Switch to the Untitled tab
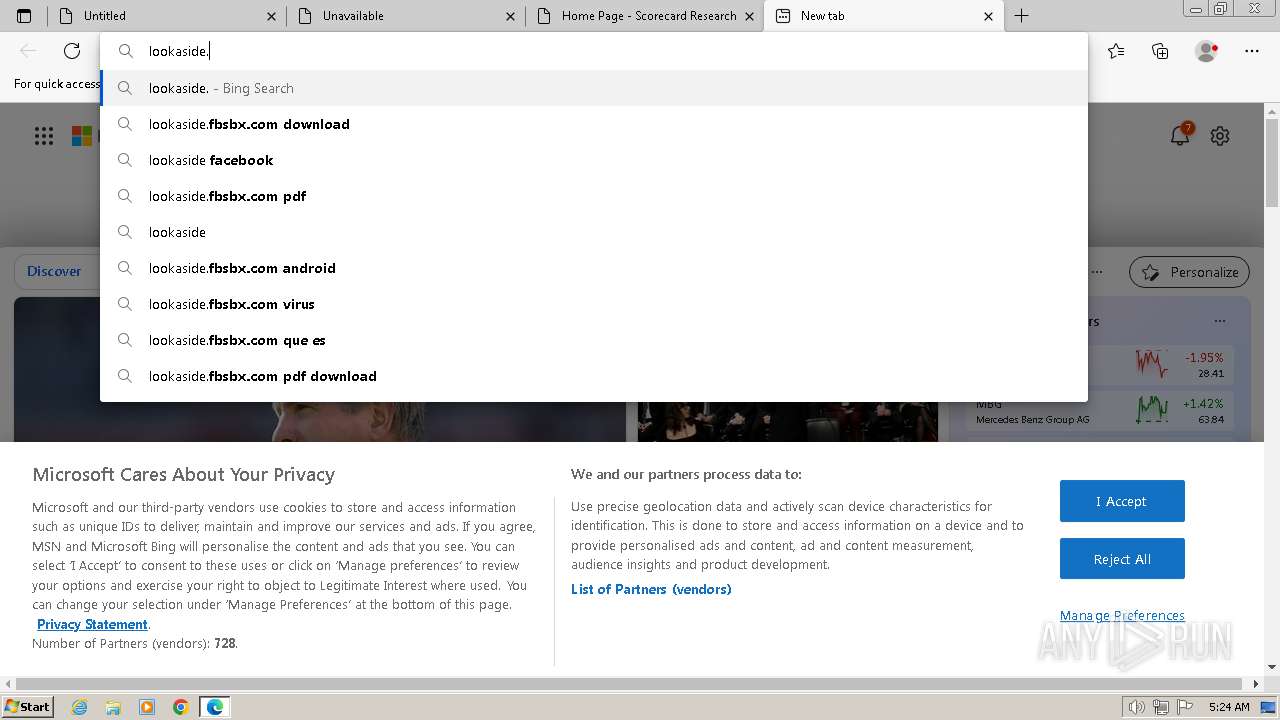Viewport: 1280px width, 720px height. point(166,16)
